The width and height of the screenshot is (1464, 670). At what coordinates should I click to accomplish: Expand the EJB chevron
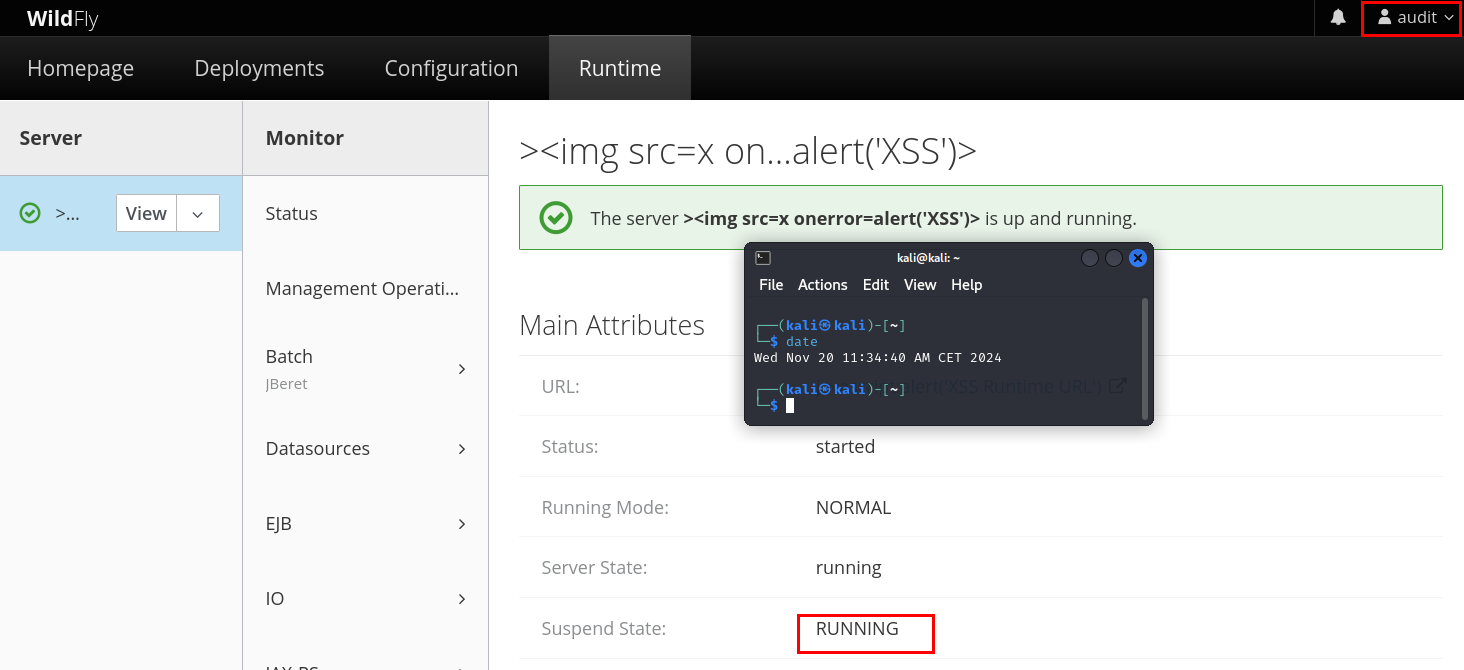click(x=462, y=524)
